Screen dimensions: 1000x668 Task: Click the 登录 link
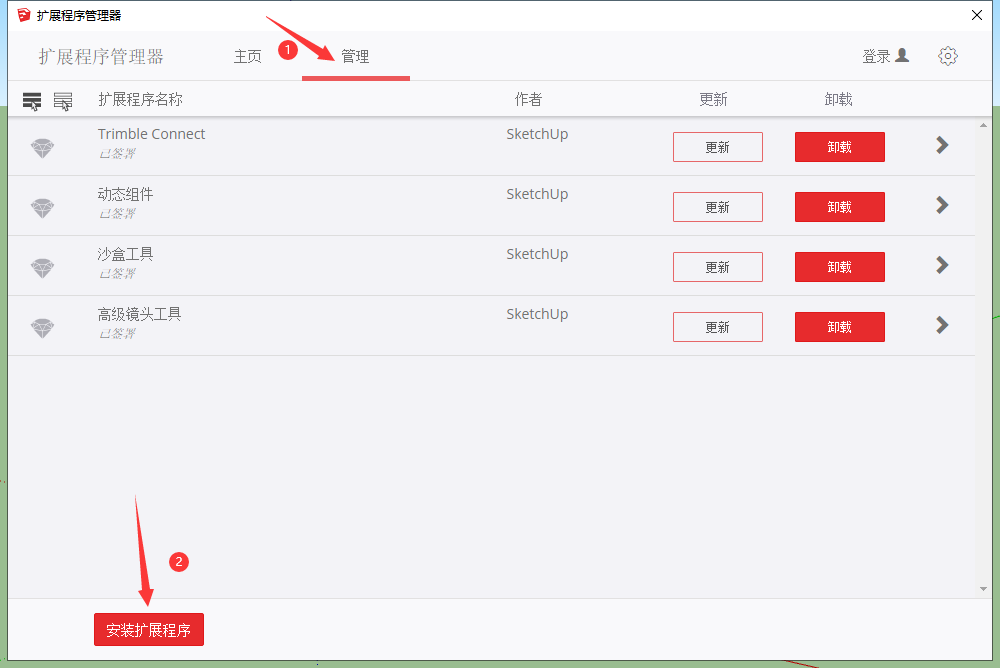click(x=876, y=56)
